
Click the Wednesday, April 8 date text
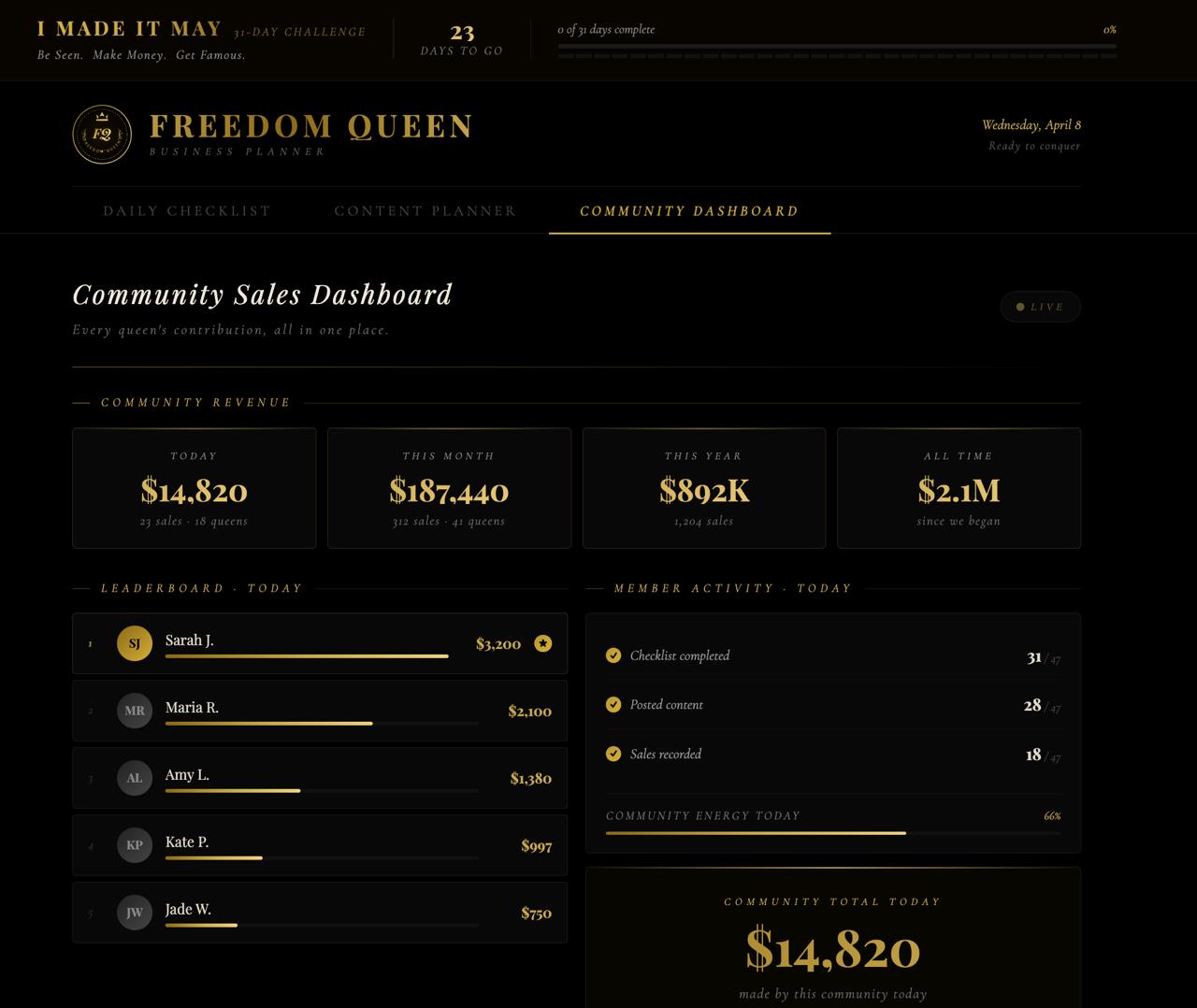pyautogui.click(x=1031, y=125)
